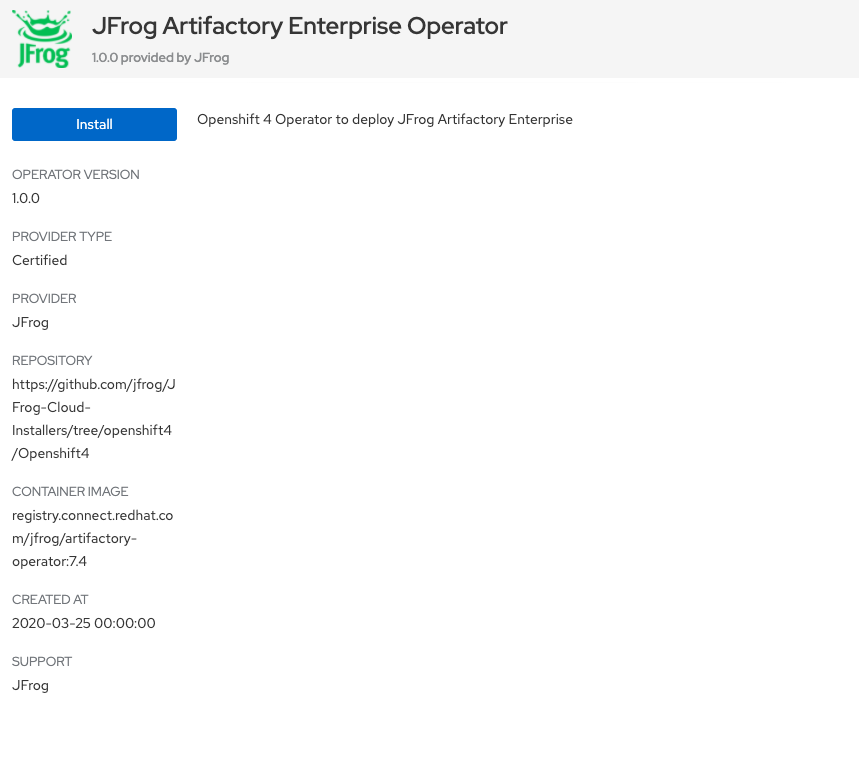Select the Openshift 4 Operator description text
Image resolution: width=859 pixels, height=771 pixels.
pyautogui.click(x=384, y=120)
